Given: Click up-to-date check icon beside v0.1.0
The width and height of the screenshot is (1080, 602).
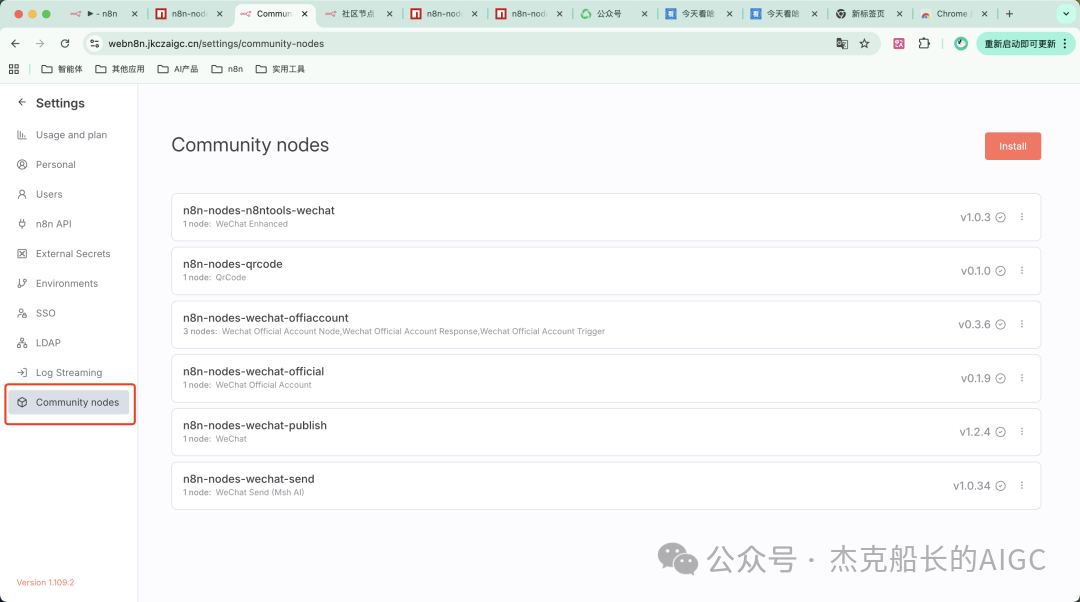Looking at the screenshot, I should pos(1001,271).
